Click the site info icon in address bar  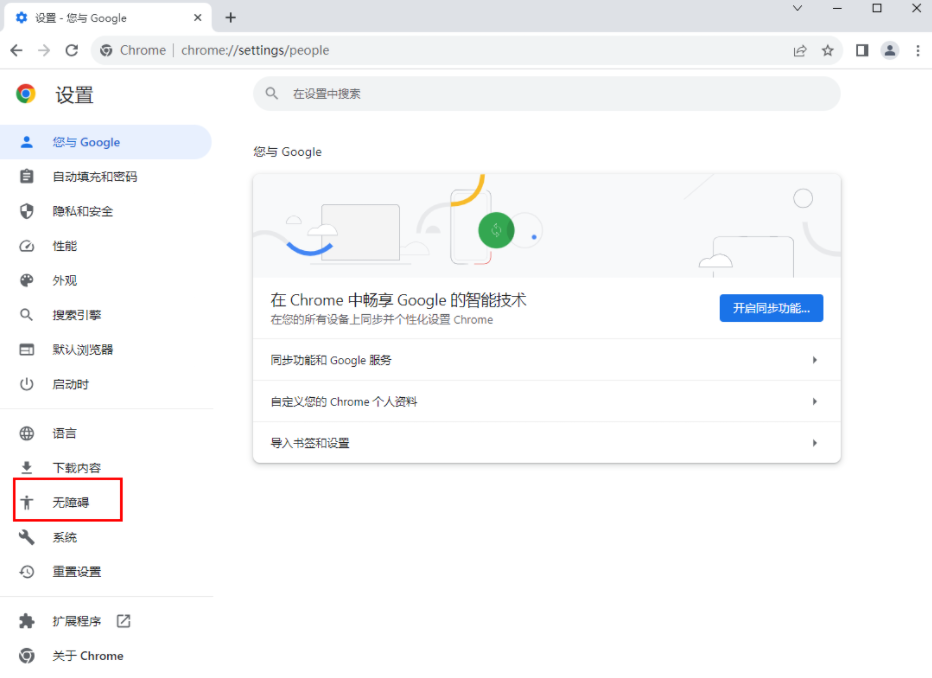(106, 51)
